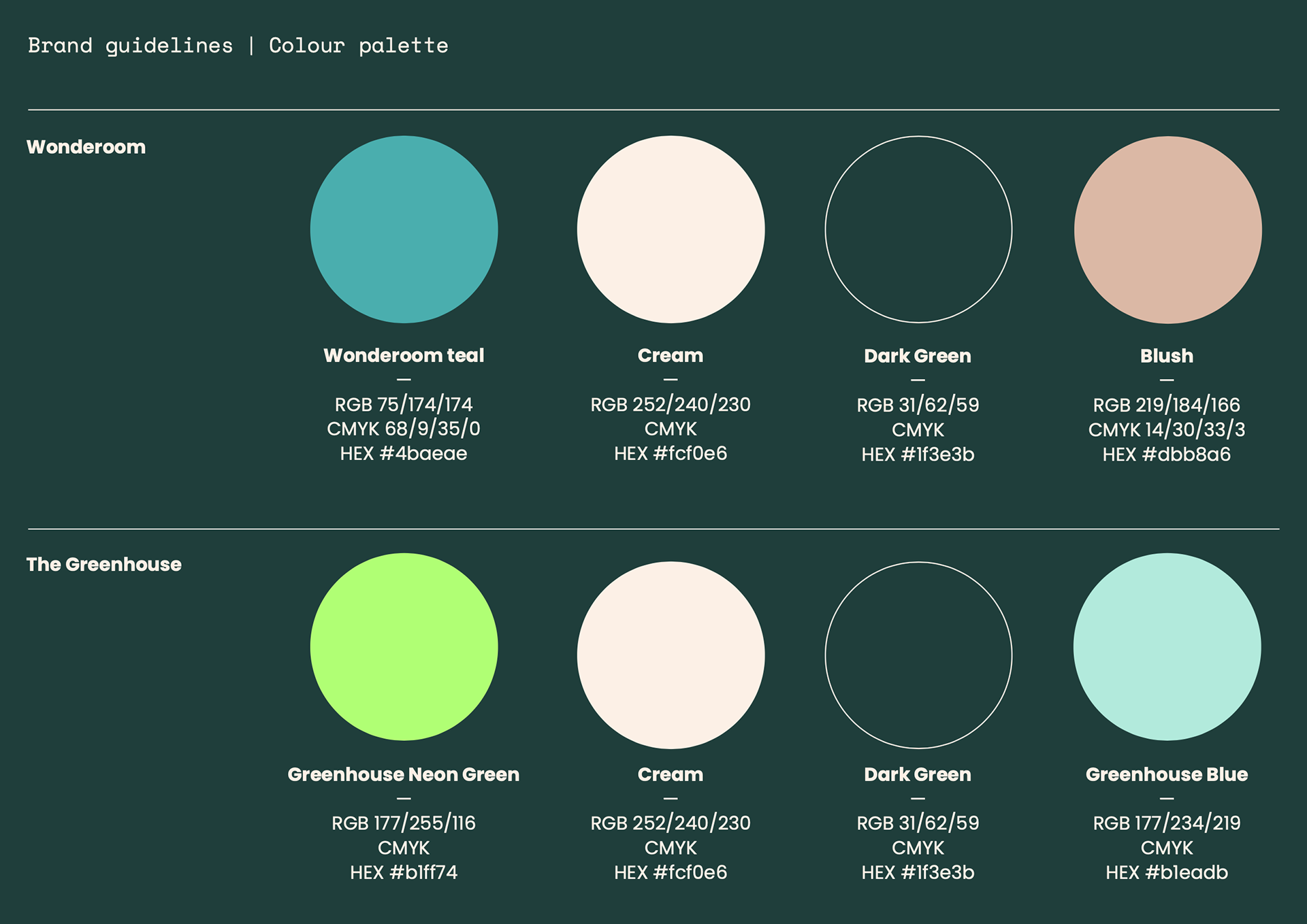Click the Greenhouse section Cream circle
This screenshot has width=1307, height=924.
[671, 655]
